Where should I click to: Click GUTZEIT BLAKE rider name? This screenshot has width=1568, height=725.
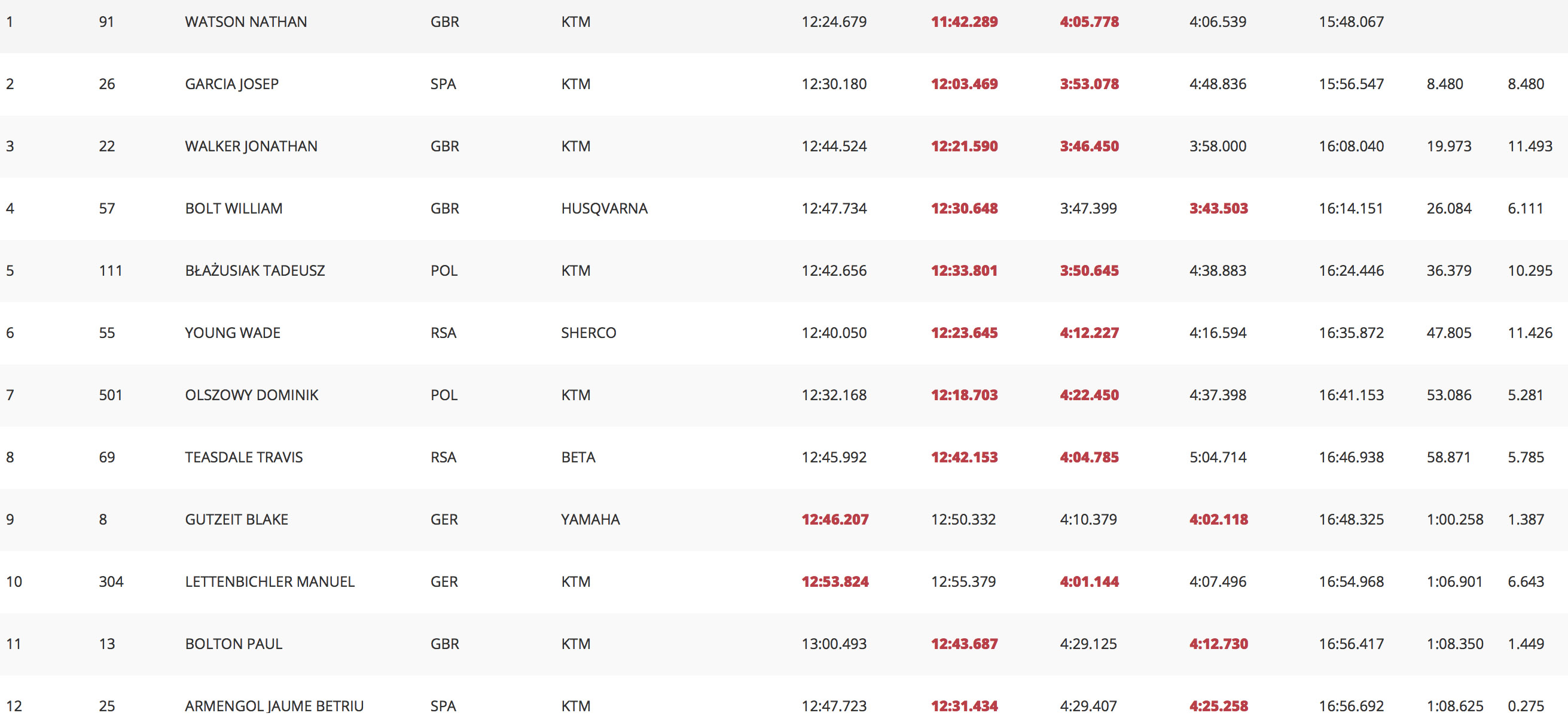(x=237, y=519)
